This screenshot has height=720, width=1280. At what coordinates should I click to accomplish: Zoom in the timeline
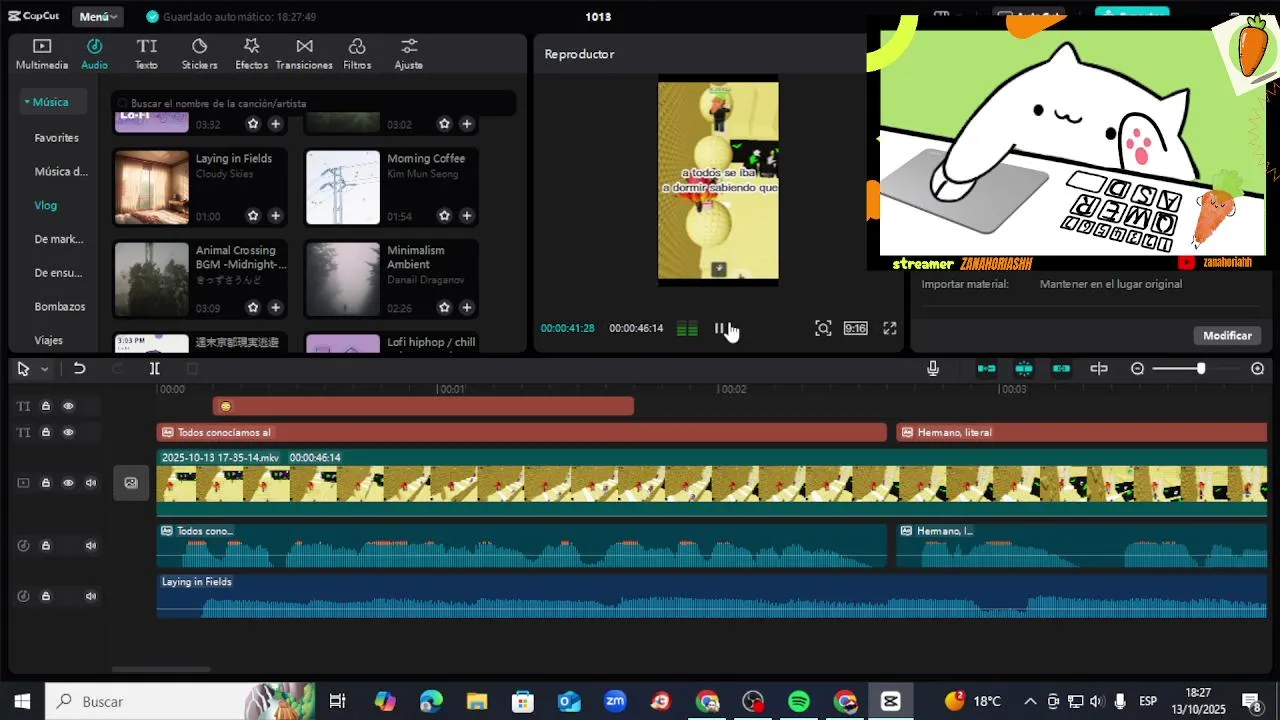pos(1258,369)
